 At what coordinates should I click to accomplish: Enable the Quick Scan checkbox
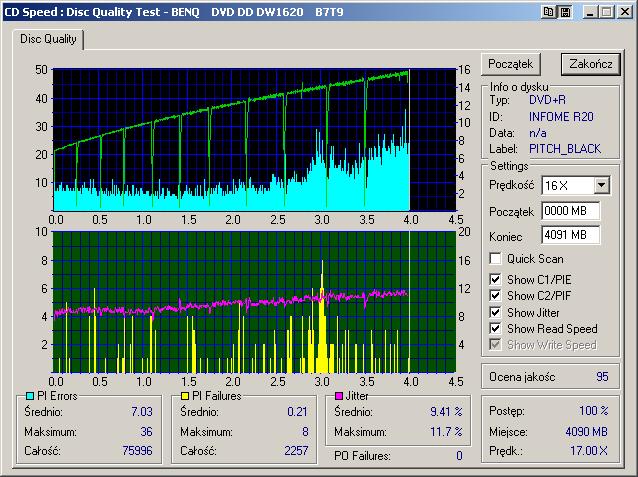pos(495,258)
